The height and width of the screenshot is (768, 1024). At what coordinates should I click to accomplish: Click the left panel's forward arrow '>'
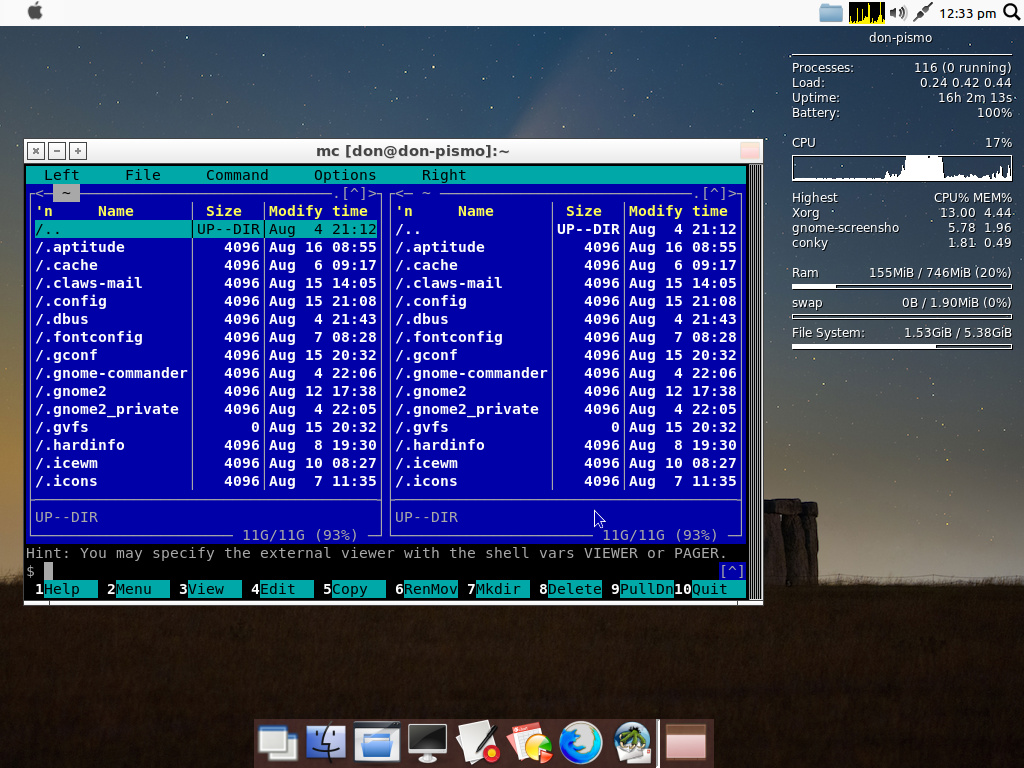pos(372,193)
